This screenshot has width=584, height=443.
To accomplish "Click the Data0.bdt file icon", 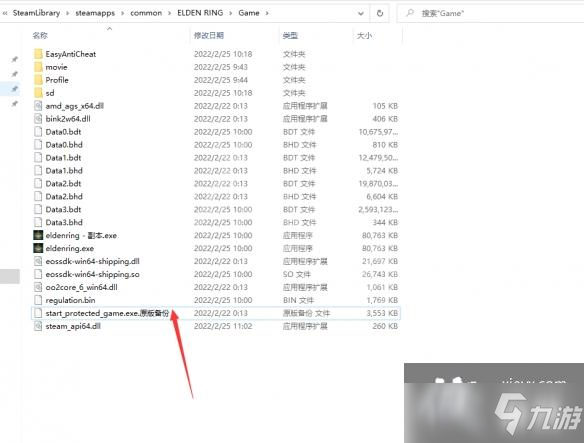I will 38,132.
